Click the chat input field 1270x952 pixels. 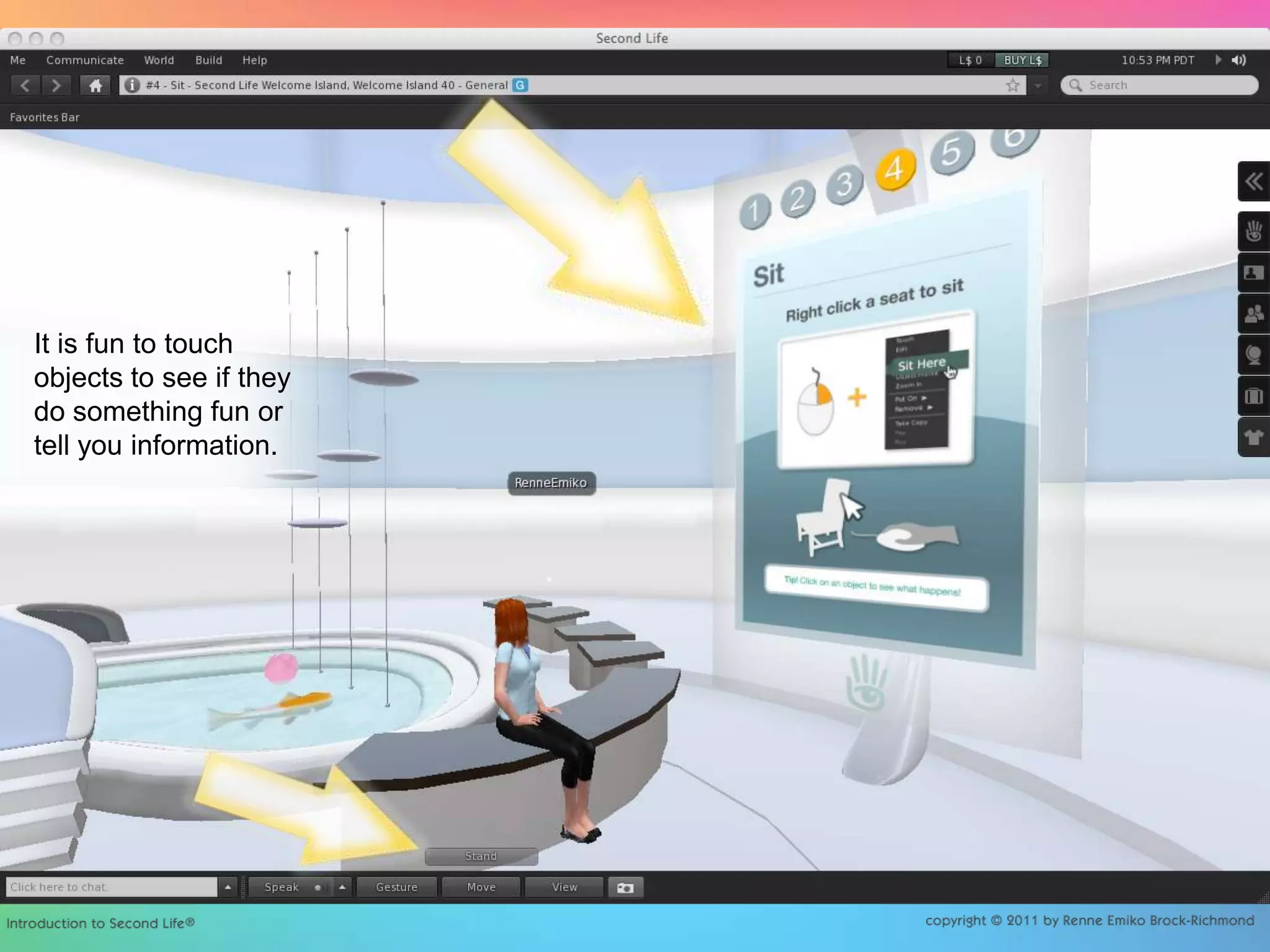(112, 887)
